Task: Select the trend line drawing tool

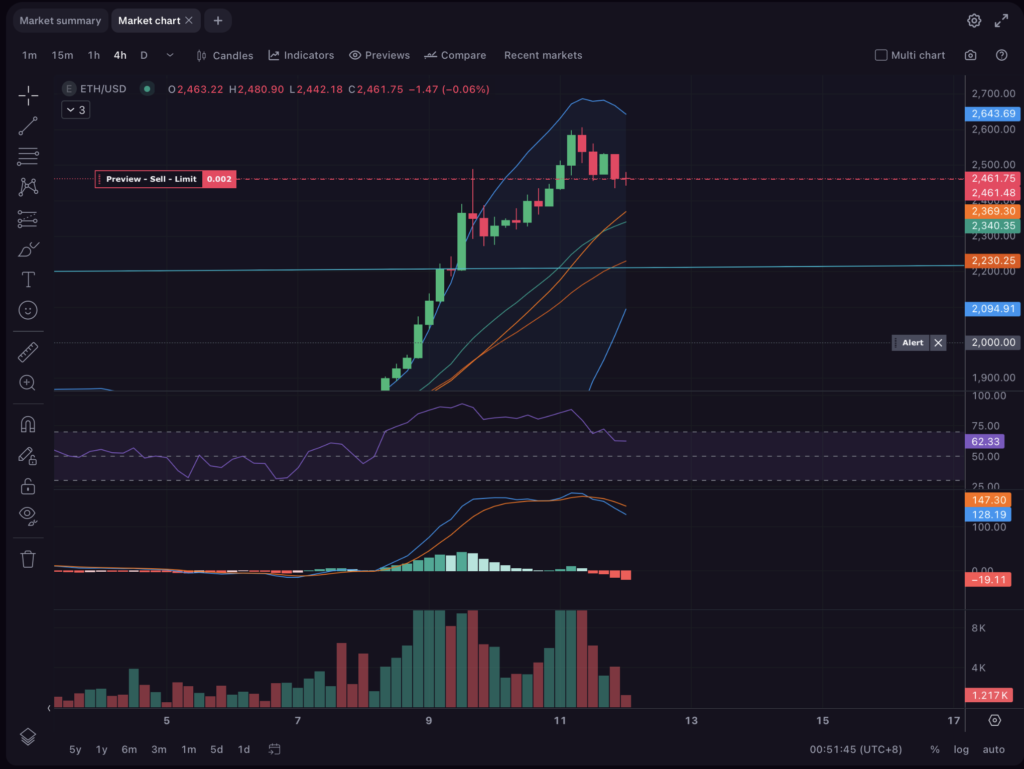Action: (x=27, y=126)
